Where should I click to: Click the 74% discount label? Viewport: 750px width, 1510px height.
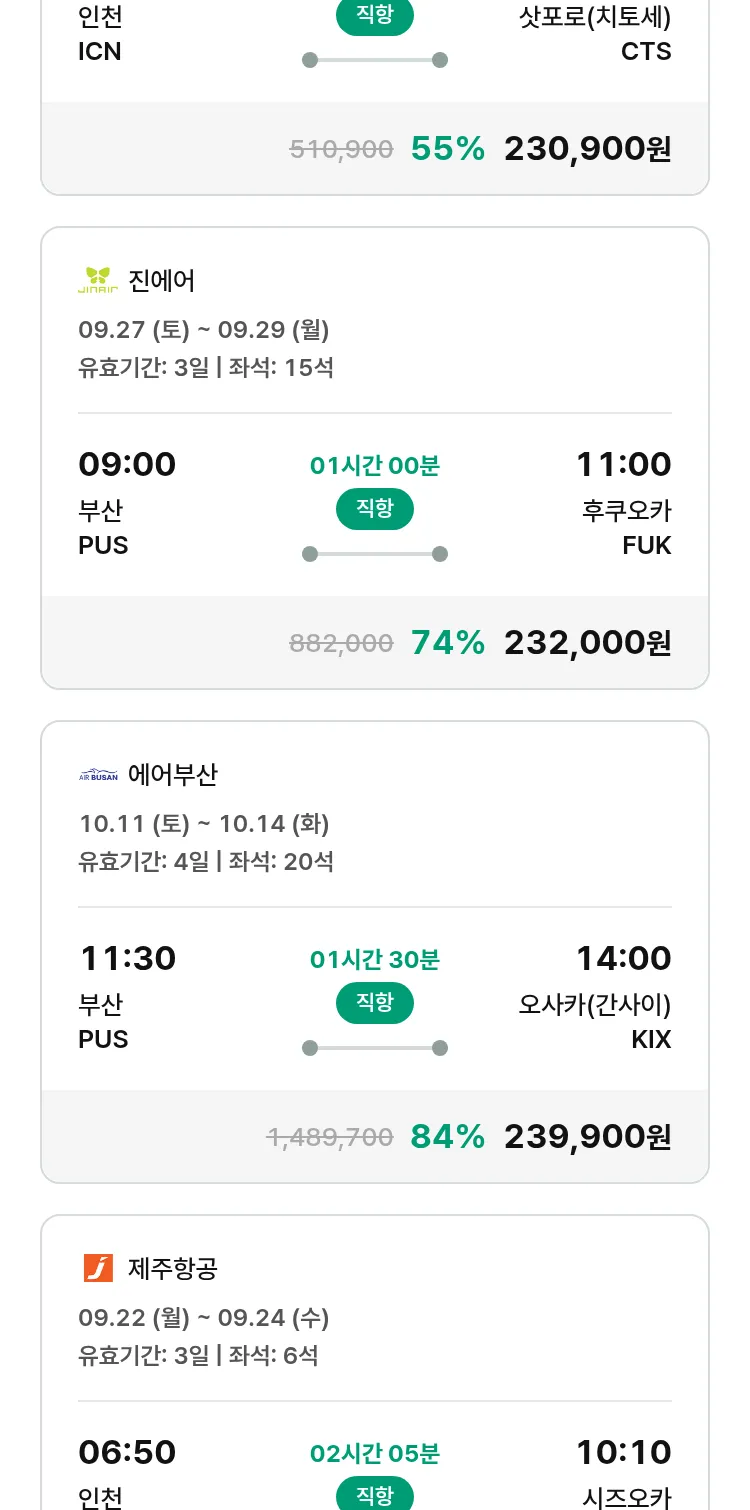(448, 643)
